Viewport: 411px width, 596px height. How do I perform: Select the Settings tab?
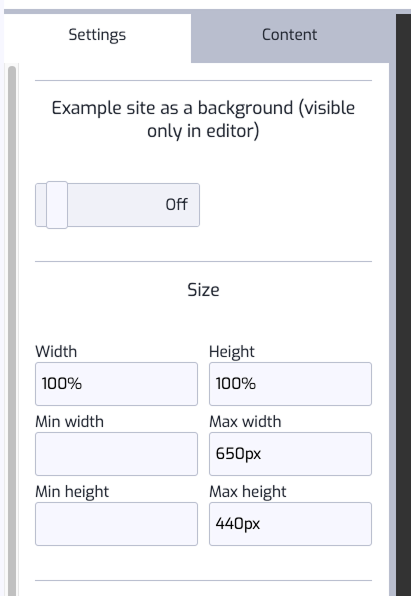pyautogui.click(x=97, y=35)
